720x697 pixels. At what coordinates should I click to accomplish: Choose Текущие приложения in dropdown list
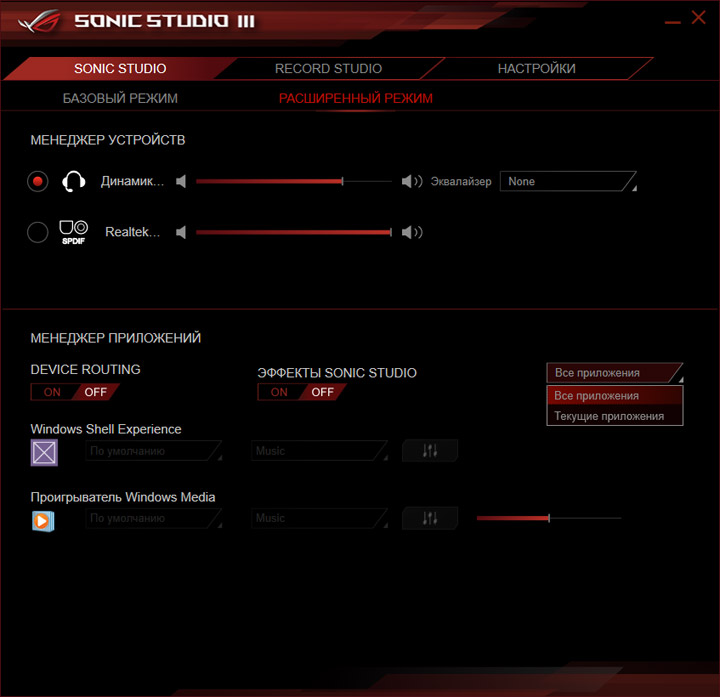pyautogui.click(x=614, y=416)
